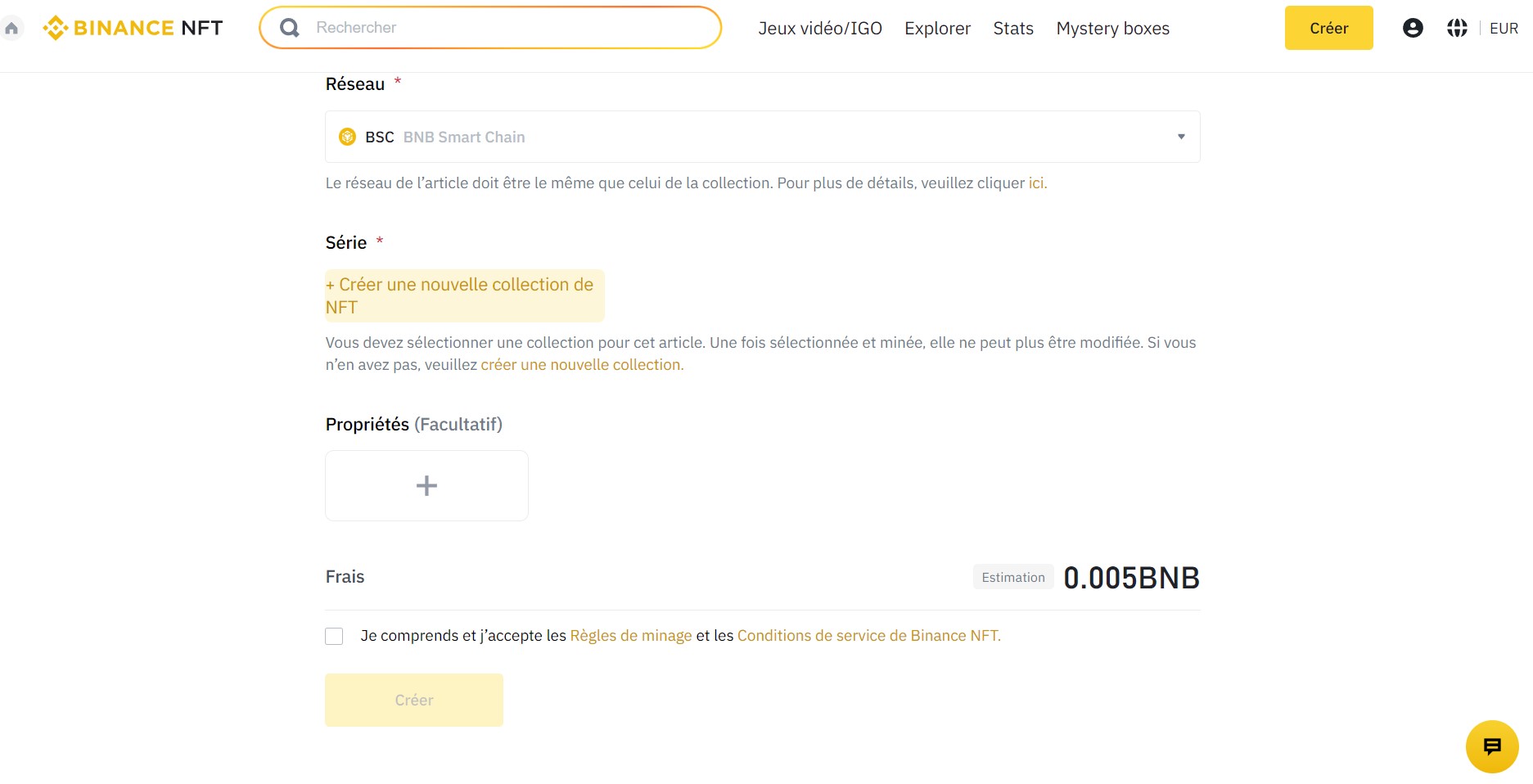The width and height of the screenshot is (1533, 784).
Task: Click the home icon in top left
Action: (x=12, y=27)
